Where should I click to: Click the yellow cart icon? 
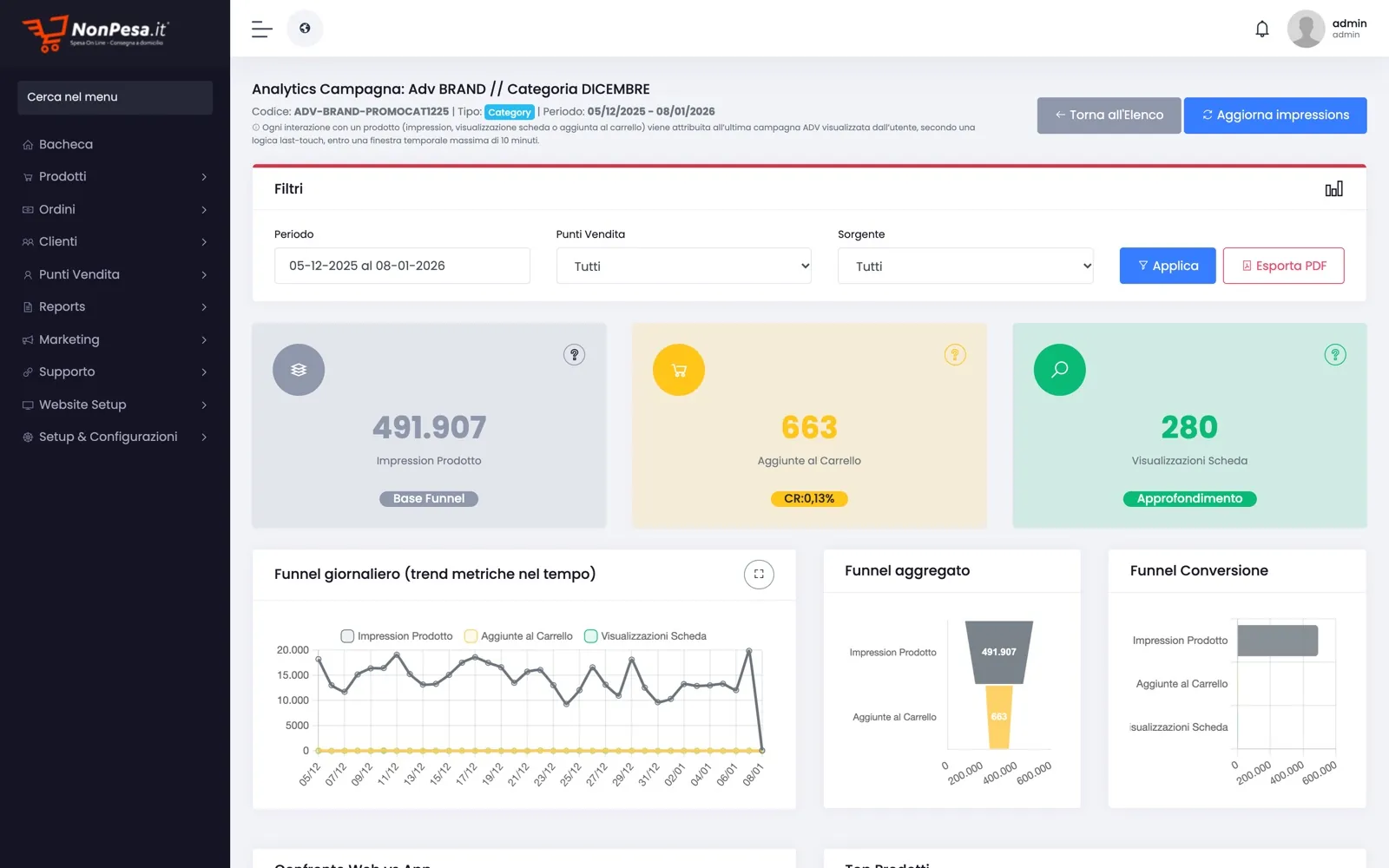point(679,370)
